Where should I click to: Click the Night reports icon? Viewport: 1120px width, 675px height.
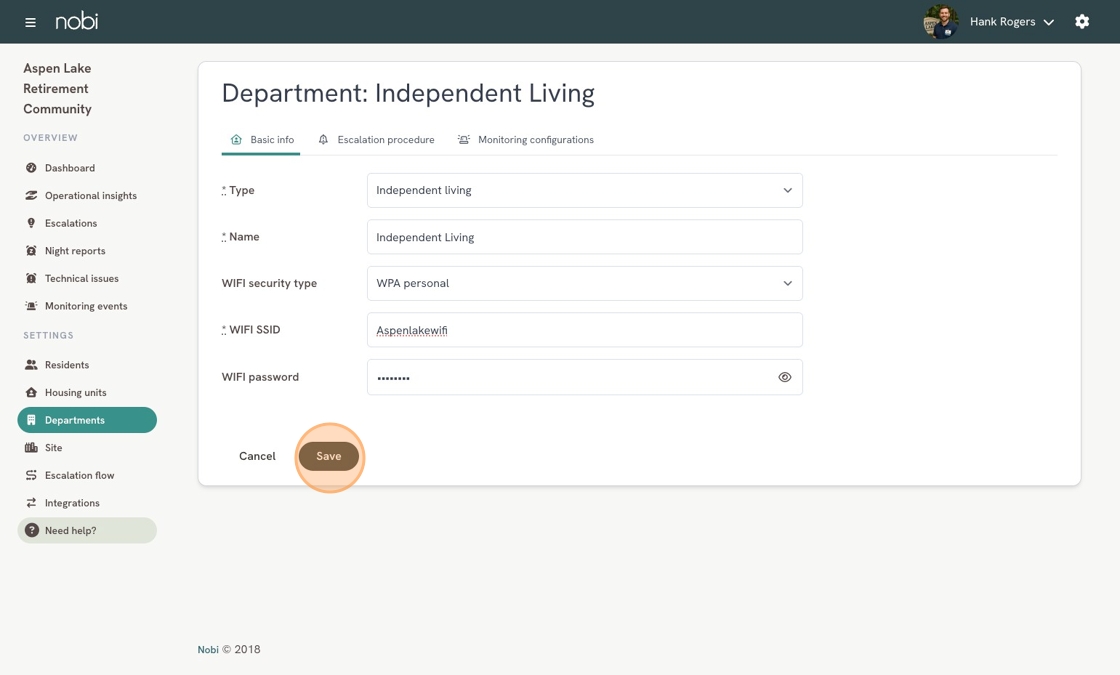(x=31, y=251)
